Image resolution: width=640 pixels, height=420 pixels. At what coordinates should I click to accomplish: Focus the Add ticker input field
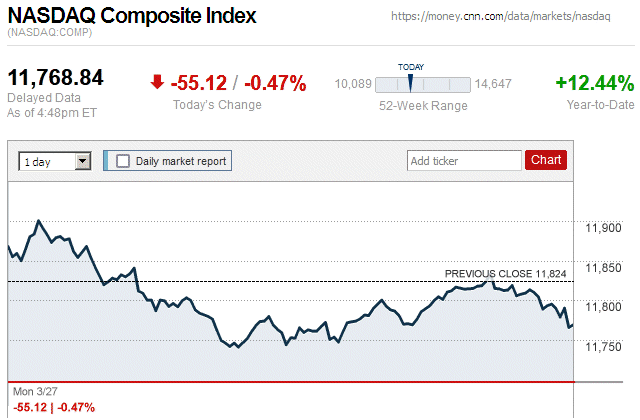point(464,160)
